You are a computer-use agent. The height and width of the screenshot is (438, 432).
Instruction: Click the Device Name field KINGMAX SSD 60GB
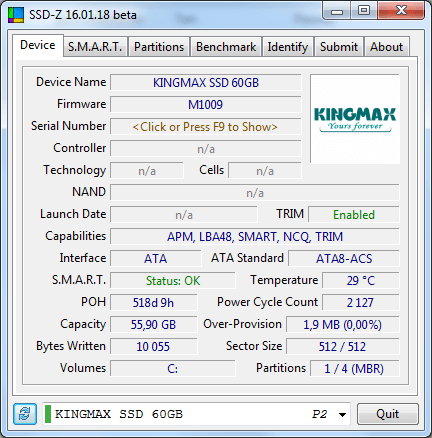[x=206, y=82]
